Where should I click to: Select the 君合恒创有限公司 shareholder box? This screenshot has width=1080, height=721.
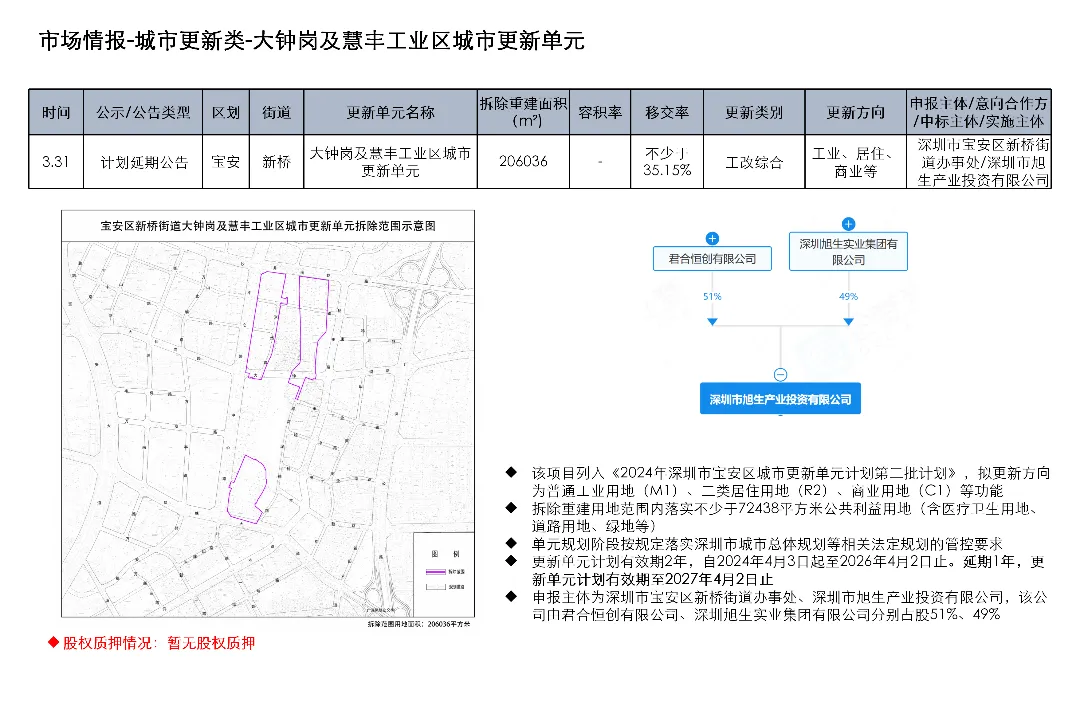[x=712, y=259]
